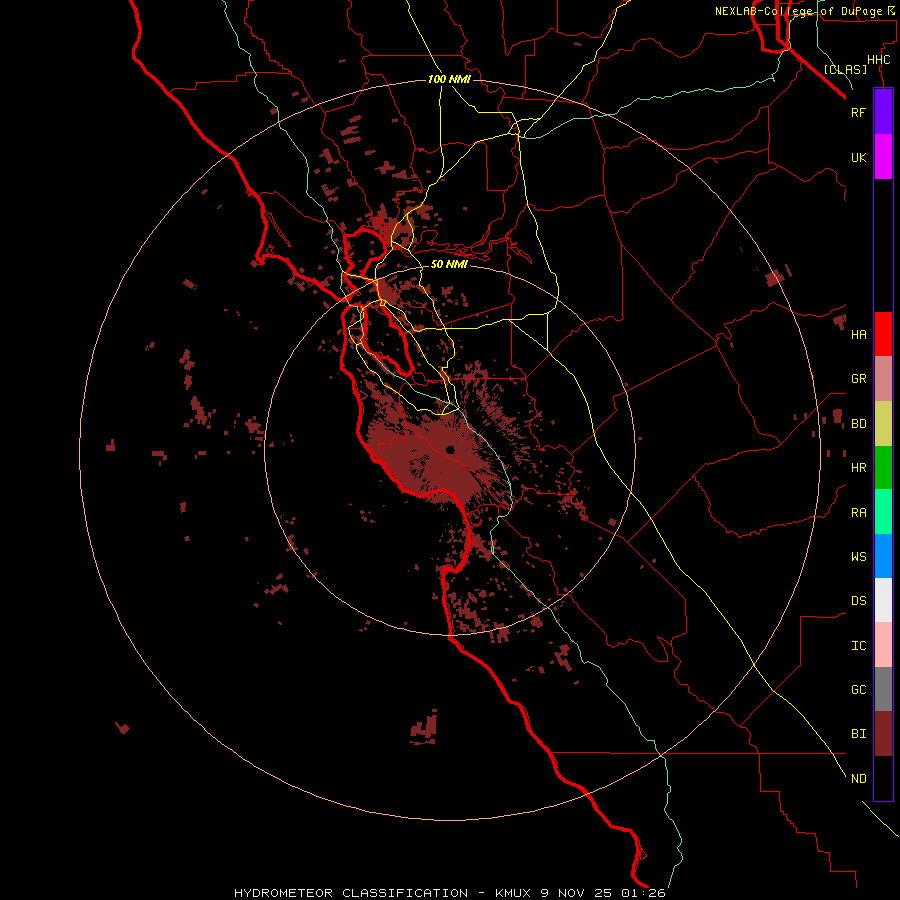This screenshot has height=900, width=900.
Task: Click the 'UK' legend label
Action: [859, 157]
